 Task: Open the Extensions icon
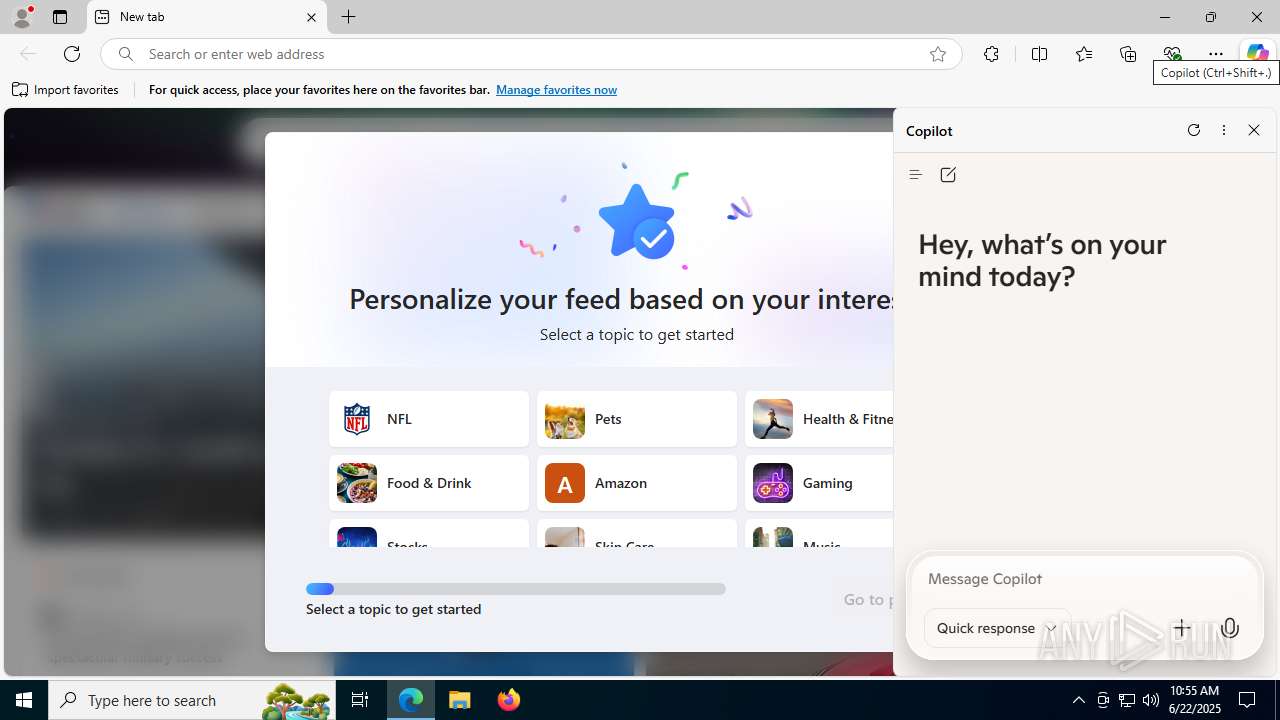(x=991, y=54)
